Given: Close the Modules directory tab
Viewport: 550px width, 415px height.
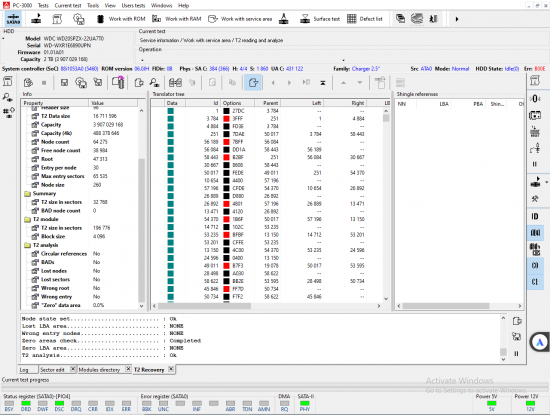Looking at the screenshot, I should pyautogui.click(x=128, y=369).
